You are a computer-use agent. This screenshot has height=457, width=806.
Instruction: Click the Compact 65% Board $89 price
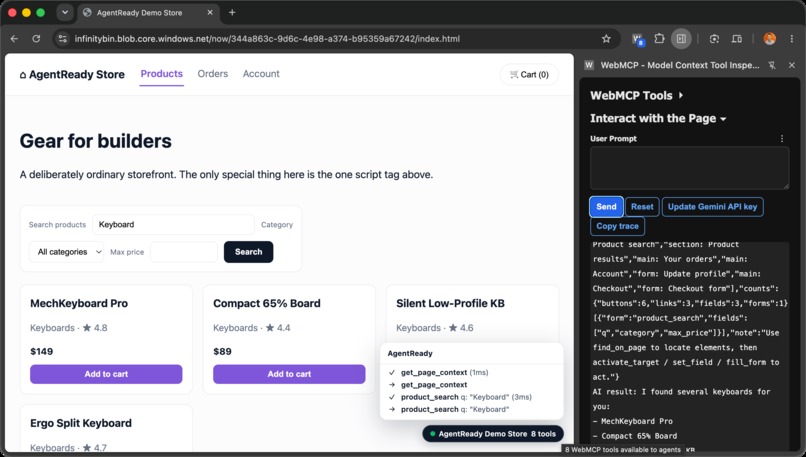(223, 352)
